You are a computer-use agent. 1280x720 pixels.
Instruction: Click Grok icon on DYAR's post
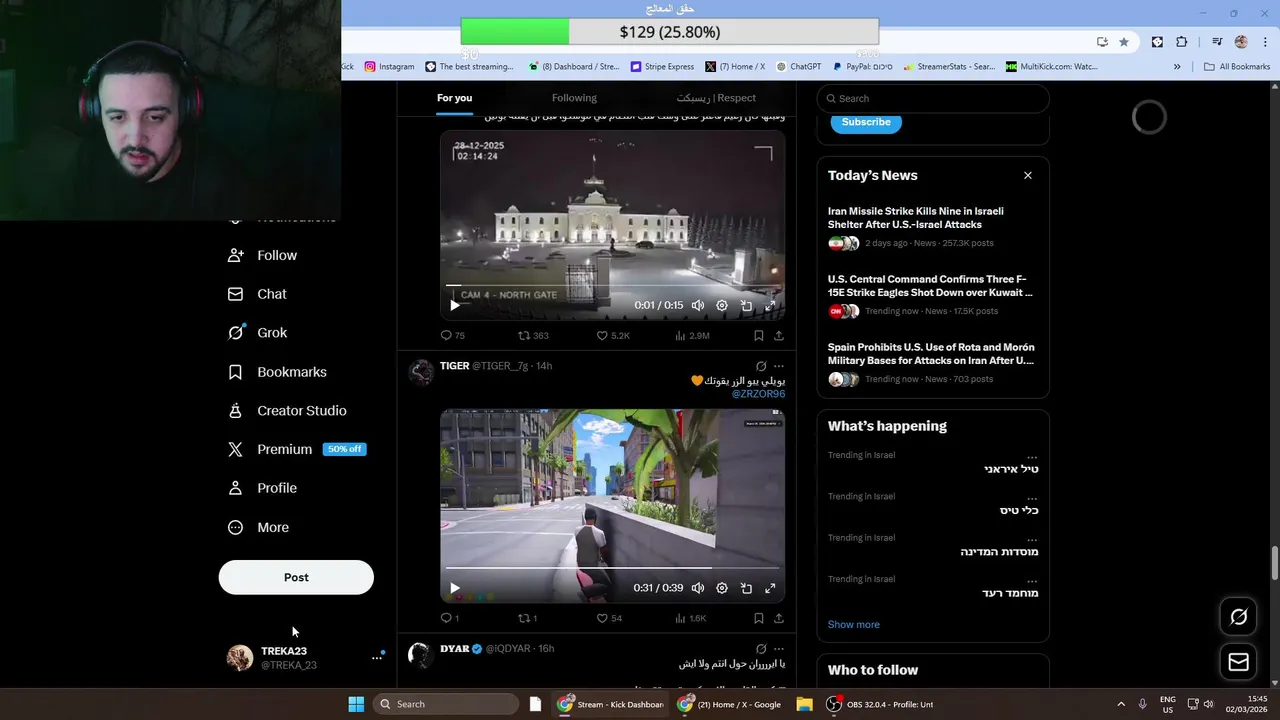coord(761,649)
